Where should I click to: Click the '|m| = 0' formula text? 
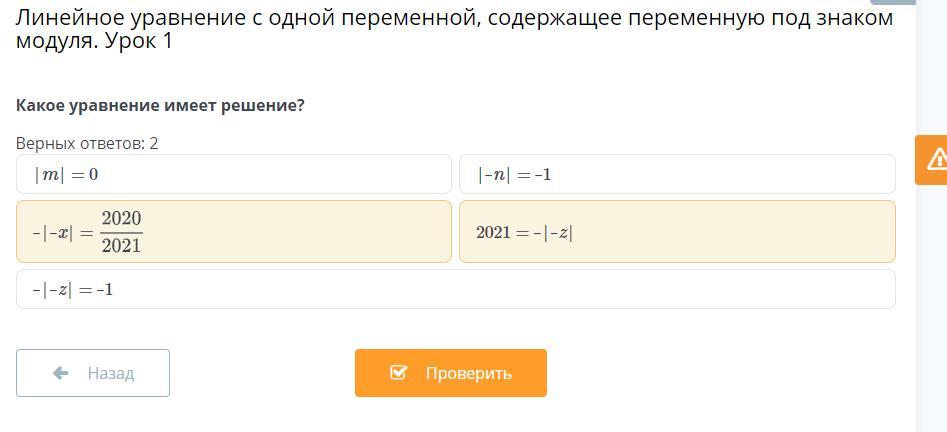click(66, 175)
